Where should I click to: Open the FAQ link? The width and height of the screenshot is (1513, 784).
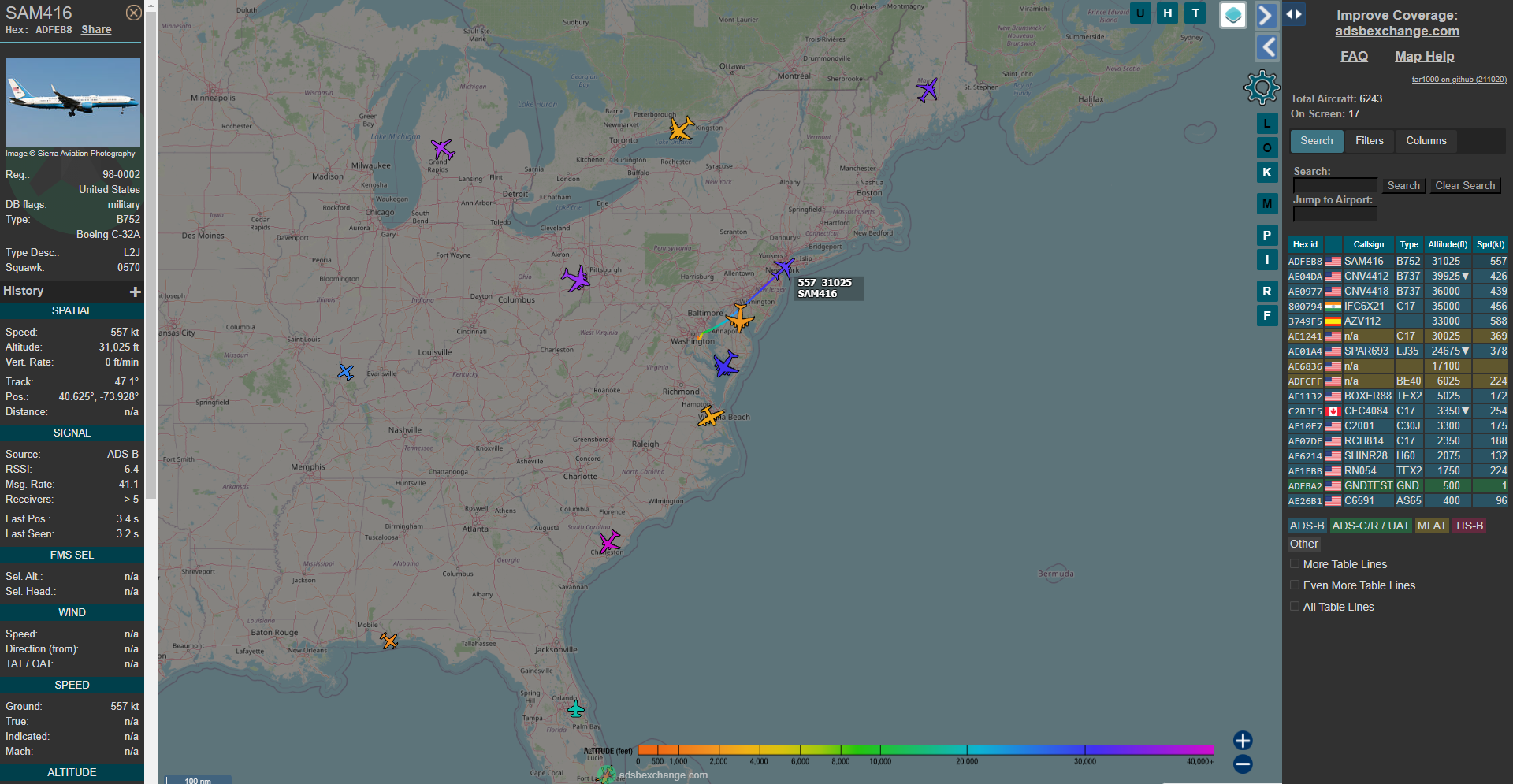pyautogui.click(x=1354, y=56)
